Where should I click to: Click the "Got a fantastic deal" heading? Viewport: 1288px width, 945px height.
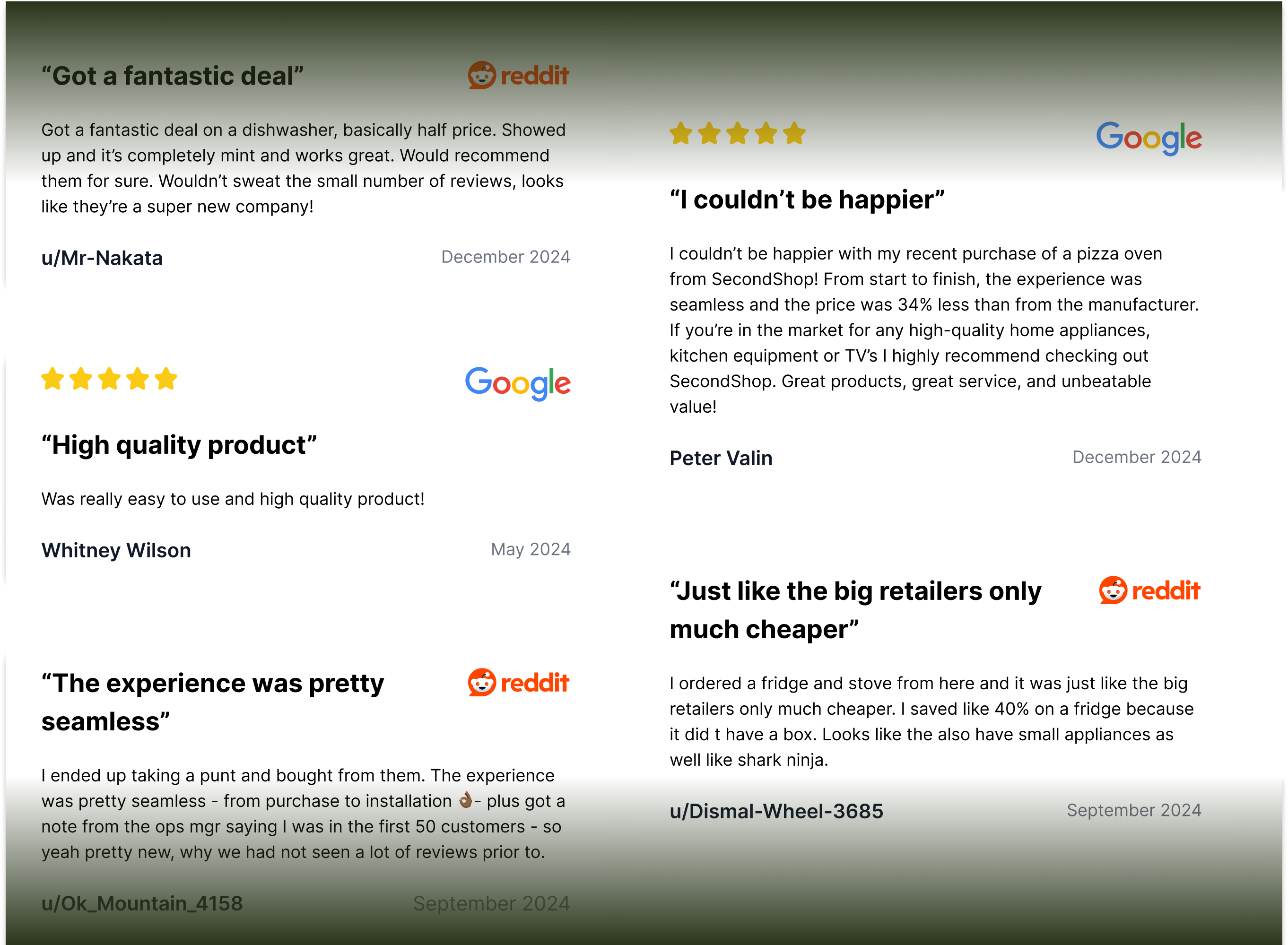(172, 76)
